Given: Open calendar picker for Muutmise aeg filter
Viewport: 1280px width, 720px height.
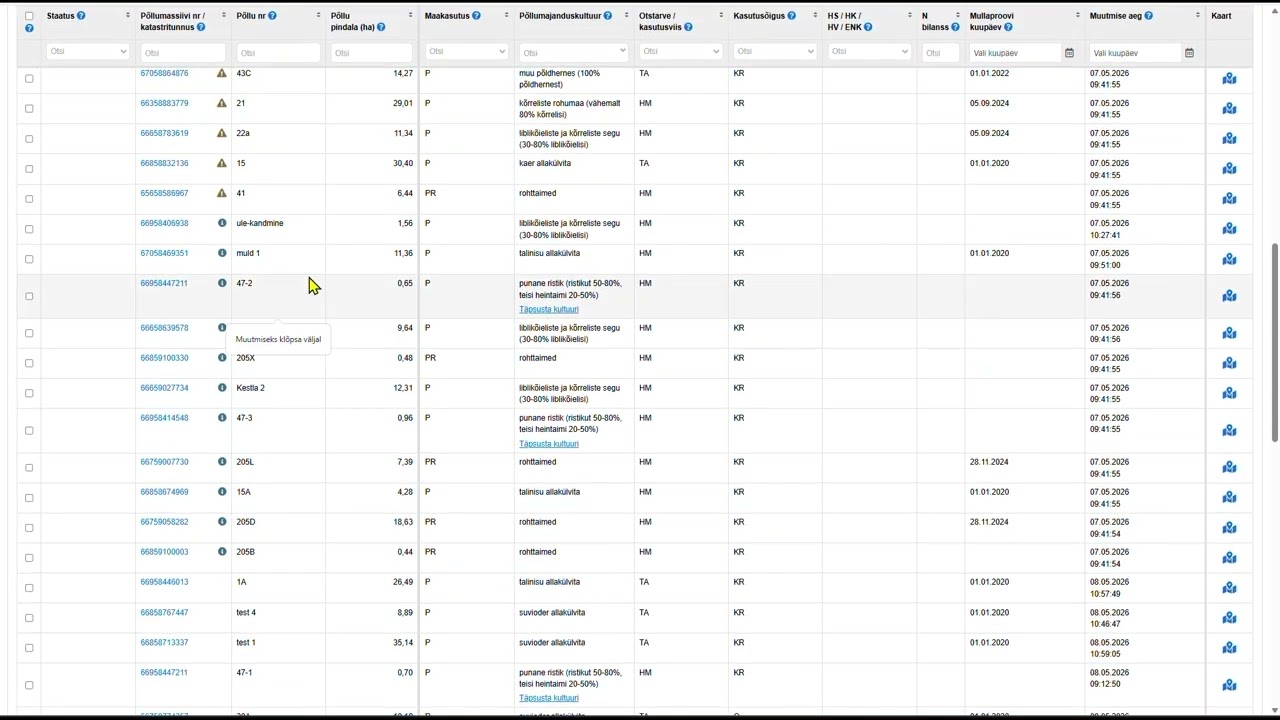Looking at the screenshot, I should [x=1189, y=52].
